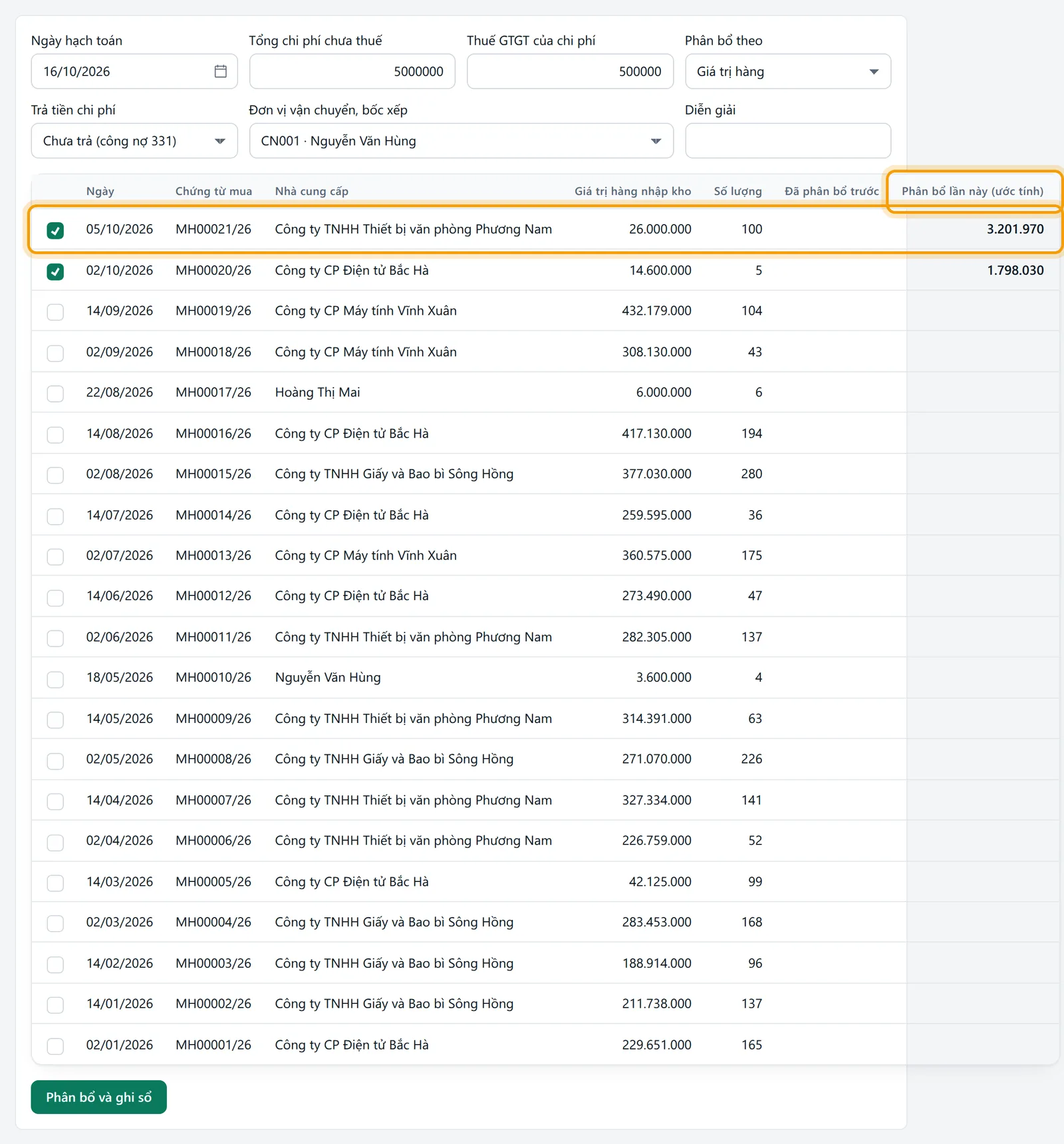This screenshot has height=1144, width=1064.
Task: Click the Thuế GTGT của chi phí field
Action: point(570,71)
